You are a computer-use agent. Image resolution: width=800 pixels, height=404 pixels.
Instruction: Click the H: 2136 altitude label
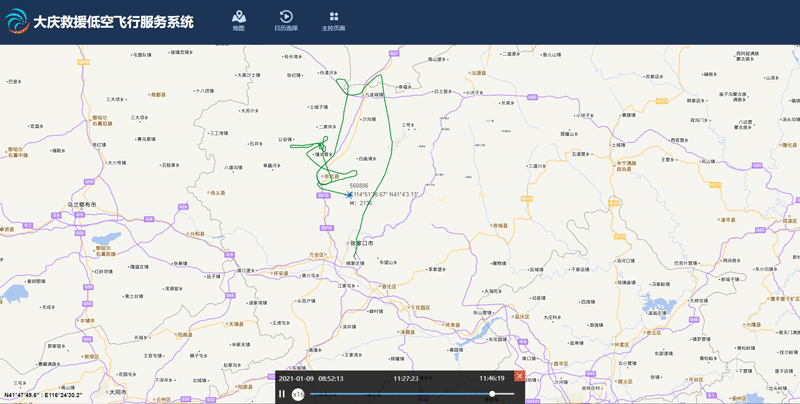click(361, 202)
